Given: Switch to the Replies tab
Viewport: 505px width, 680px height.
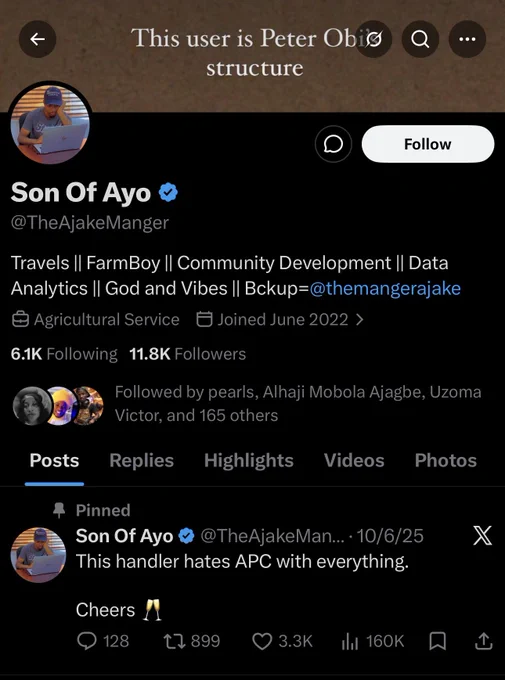Looking at the screenshot, I should point(141,461).
